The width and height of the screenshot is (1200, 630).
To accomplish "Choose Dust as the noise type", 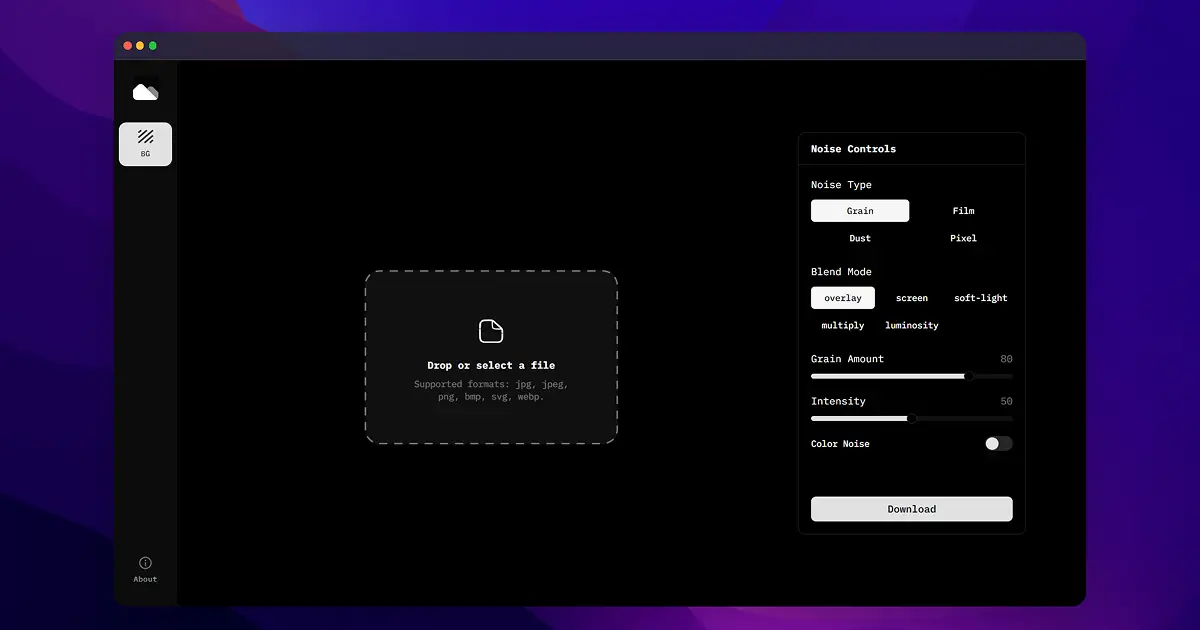I will click(859, 238).
